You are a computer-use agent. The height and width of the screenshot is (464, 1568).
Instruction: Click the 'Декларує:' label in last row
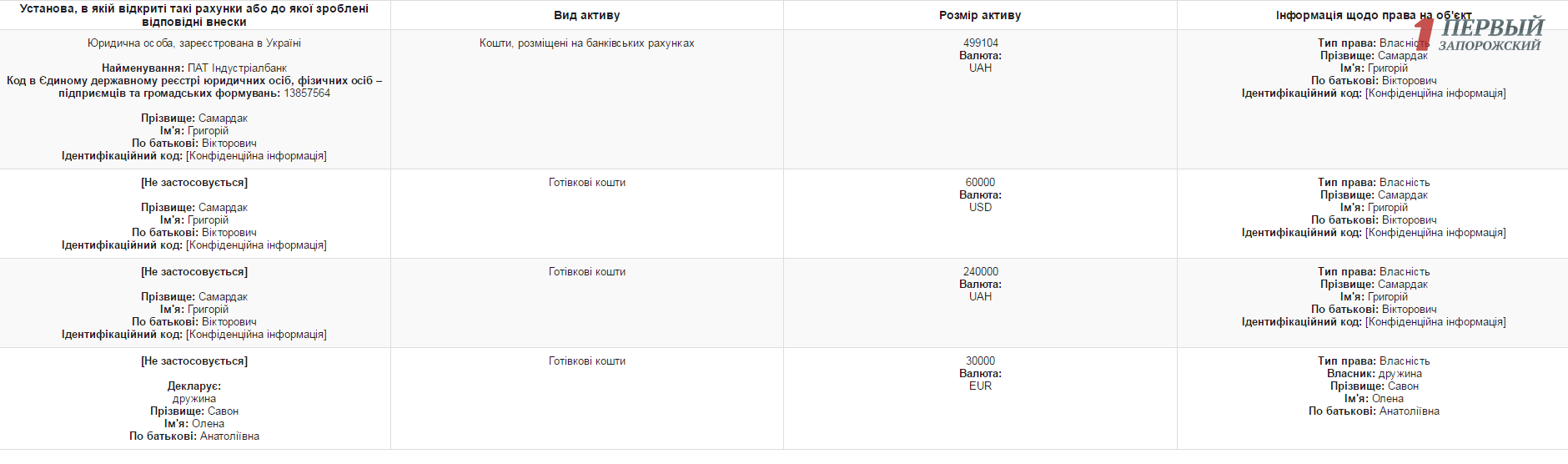[194, 386]
